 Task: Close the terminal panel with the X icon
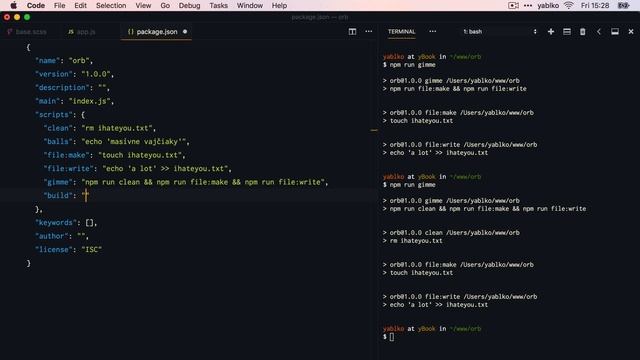point(631,31)
